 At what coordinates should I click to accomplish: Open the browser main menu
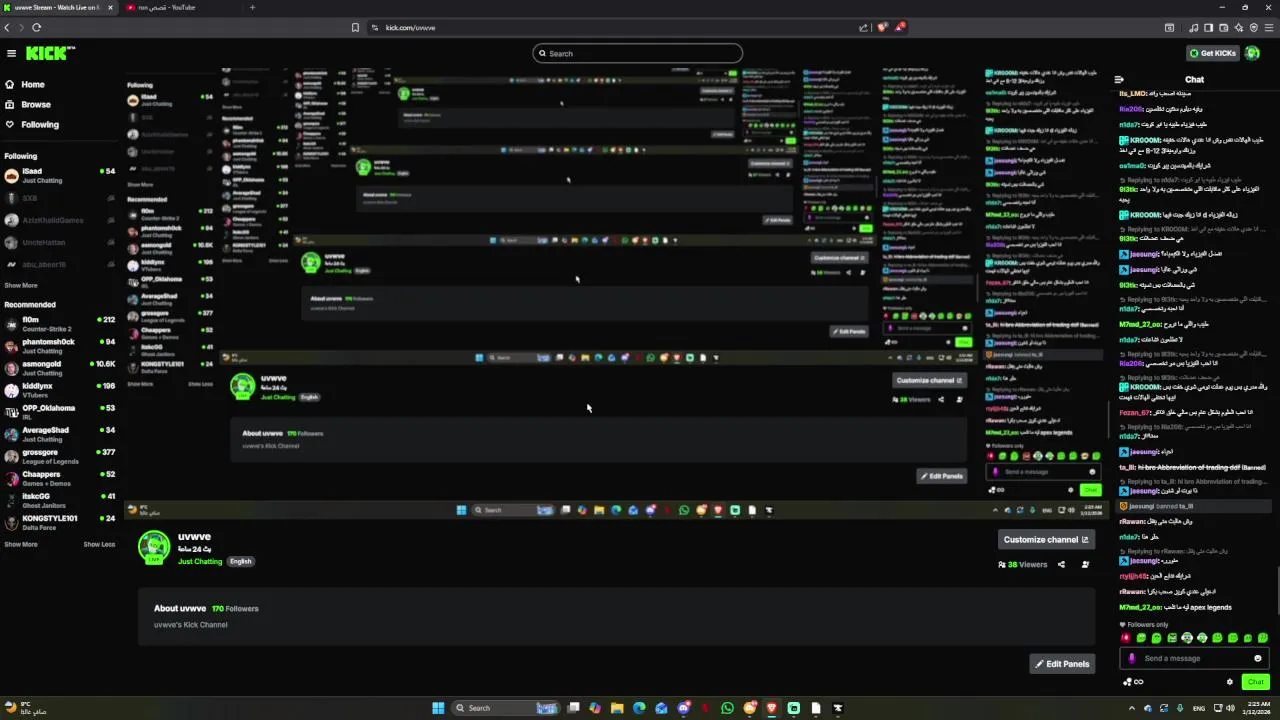[x=1270, y=27]
